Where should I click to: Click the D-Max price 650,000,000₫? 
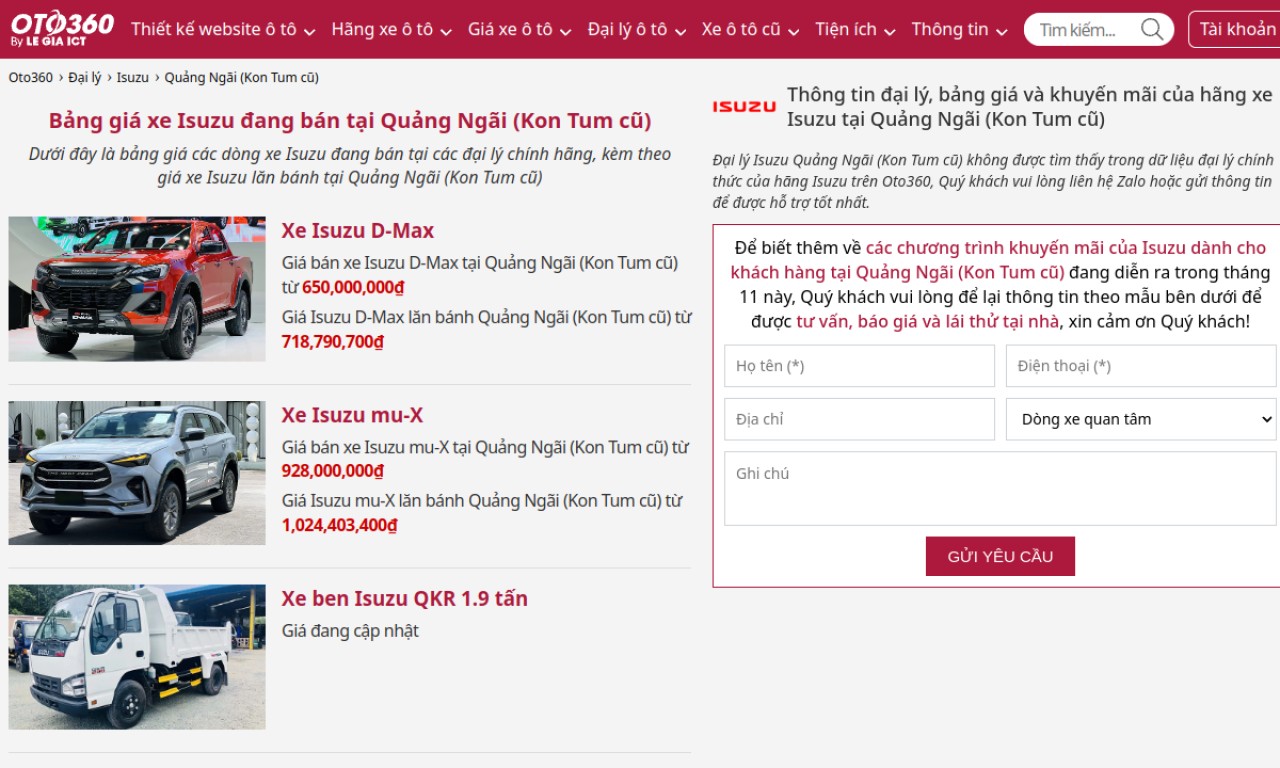[x=353, y=287]
